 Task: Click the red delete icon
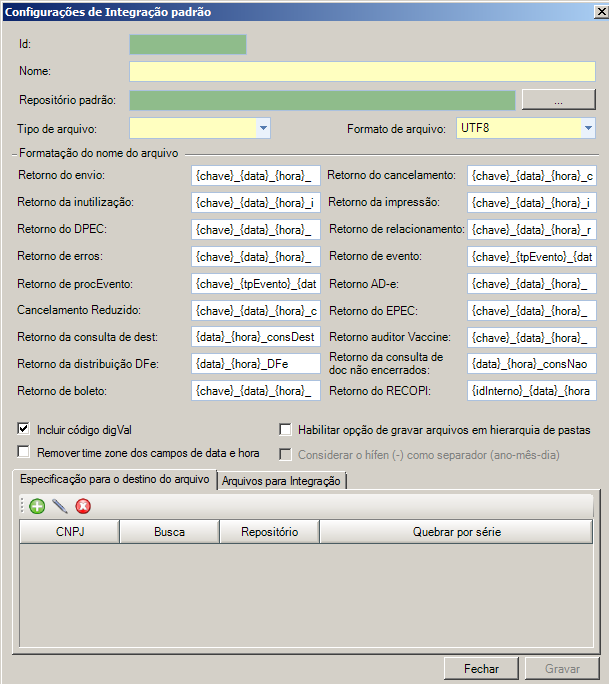point(83,506)
